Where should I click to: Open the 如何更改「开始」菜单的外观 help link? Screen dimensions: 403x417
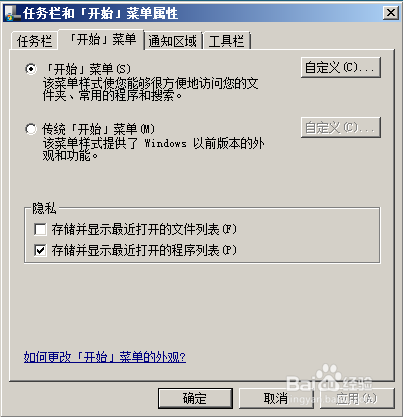point(105,357)
